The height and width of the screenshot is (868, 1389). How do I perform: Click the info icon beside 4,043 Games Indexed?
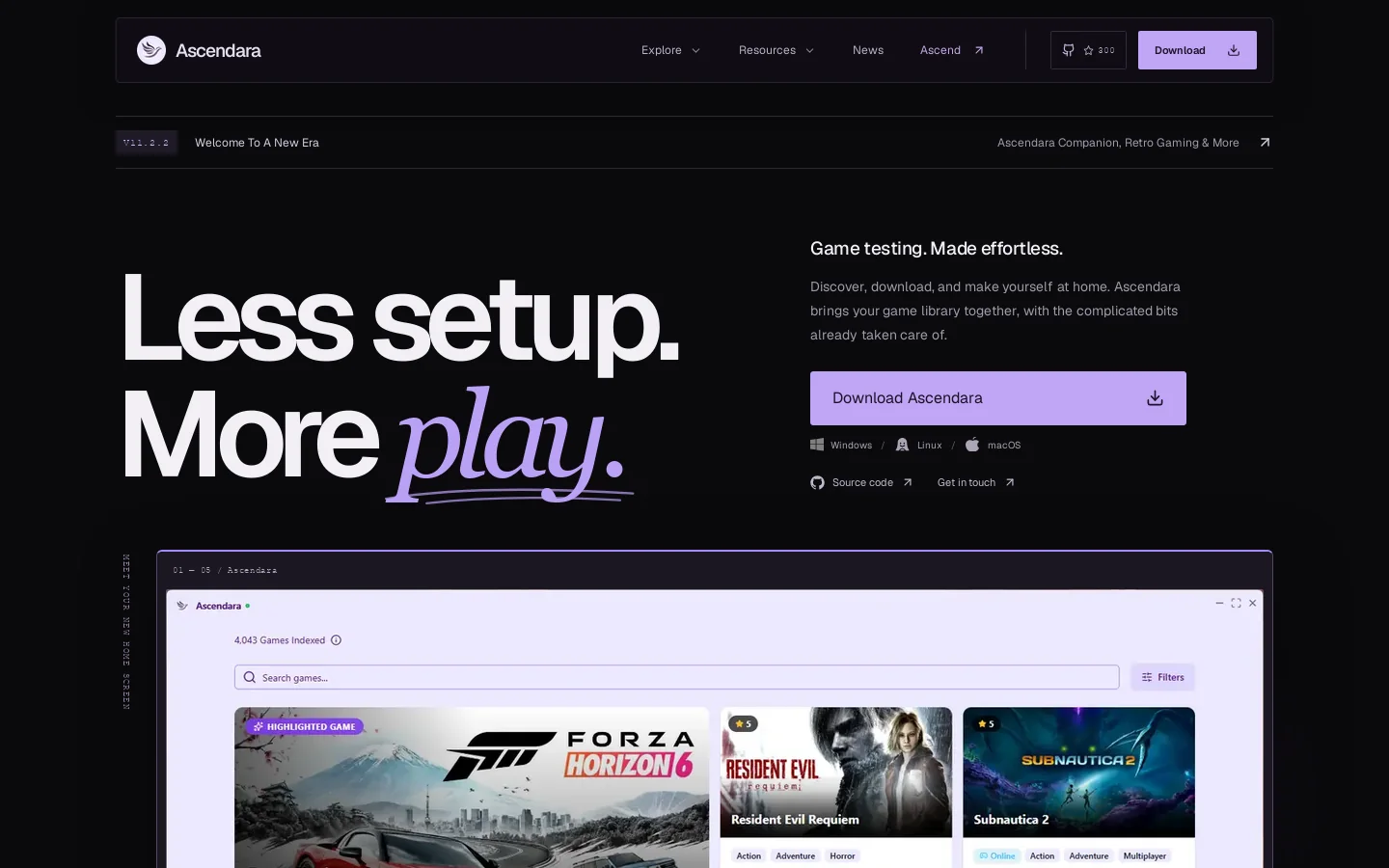click(336, 640)
